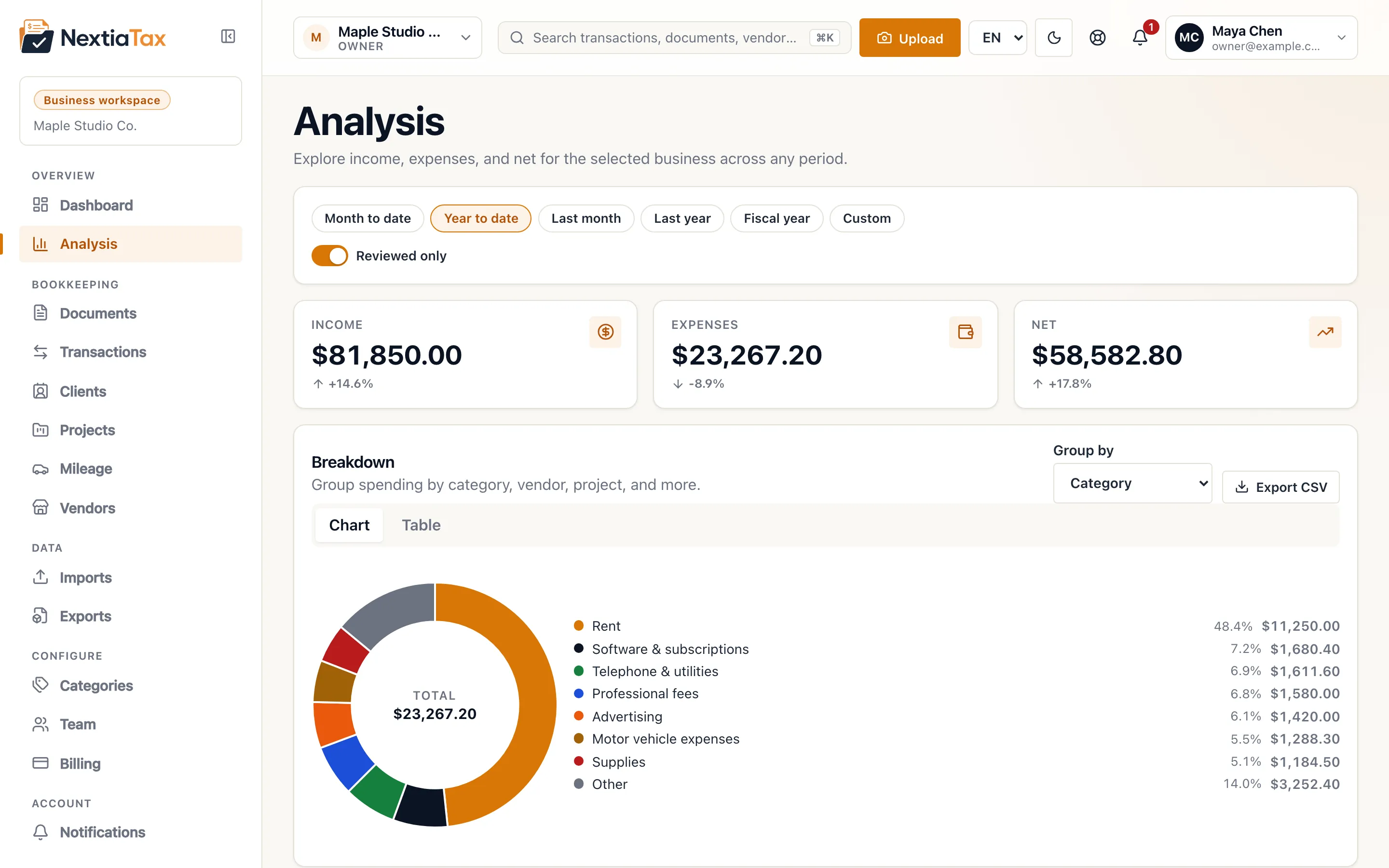1389x868 pixels.
Task: Toggle Reviewed only switch
Action: pyautogui.click(x=329, y=256)
